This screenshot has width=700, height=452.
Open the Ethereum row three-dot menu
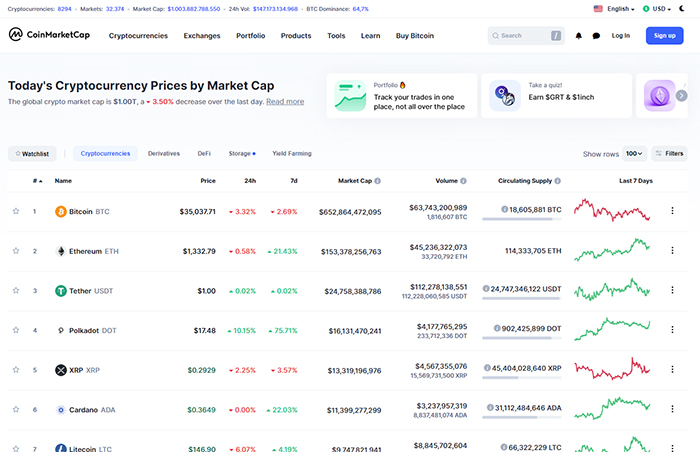pyautogui.click(x=672, y=250)
